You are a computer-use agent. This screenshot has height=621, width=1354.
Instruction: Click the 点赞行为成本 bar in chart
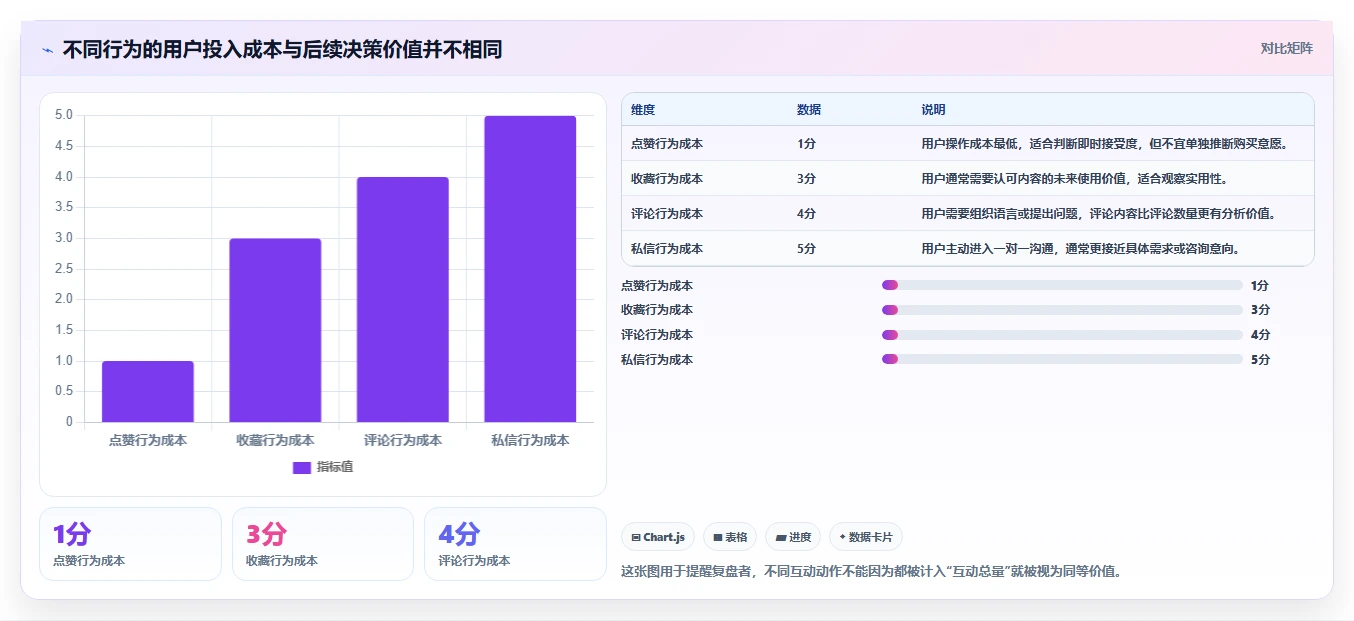(148, 391)
